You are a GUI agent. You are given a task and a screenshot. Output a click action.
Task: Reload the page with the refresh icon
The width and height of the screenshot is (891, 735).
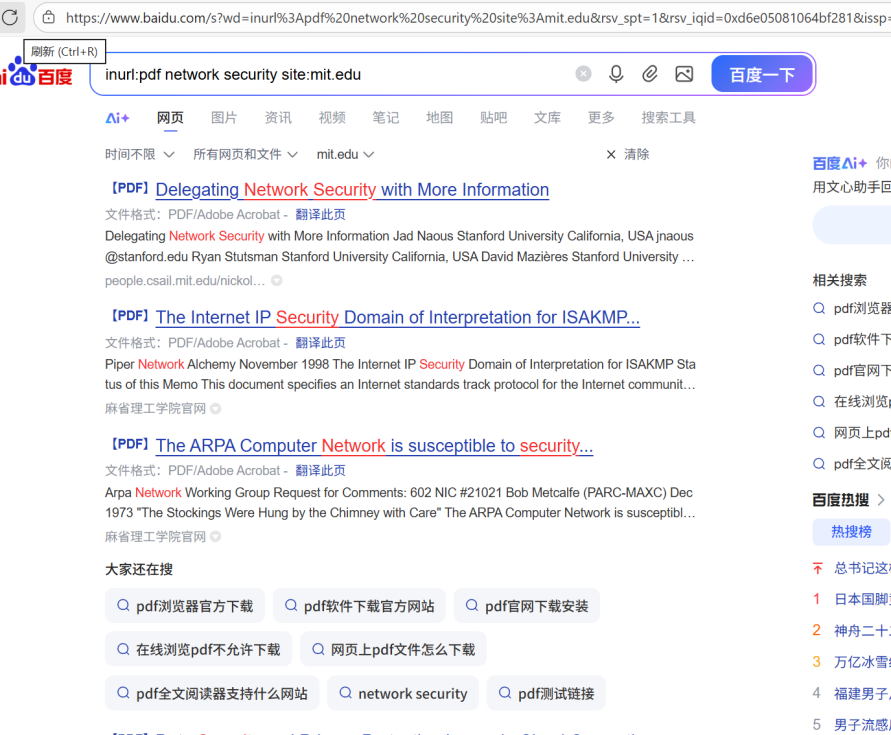[x=10, y=17]
